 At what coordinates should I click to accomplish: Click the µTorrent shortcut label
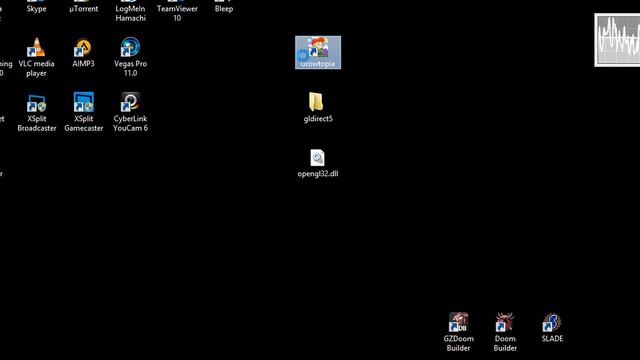click(84, 9)
